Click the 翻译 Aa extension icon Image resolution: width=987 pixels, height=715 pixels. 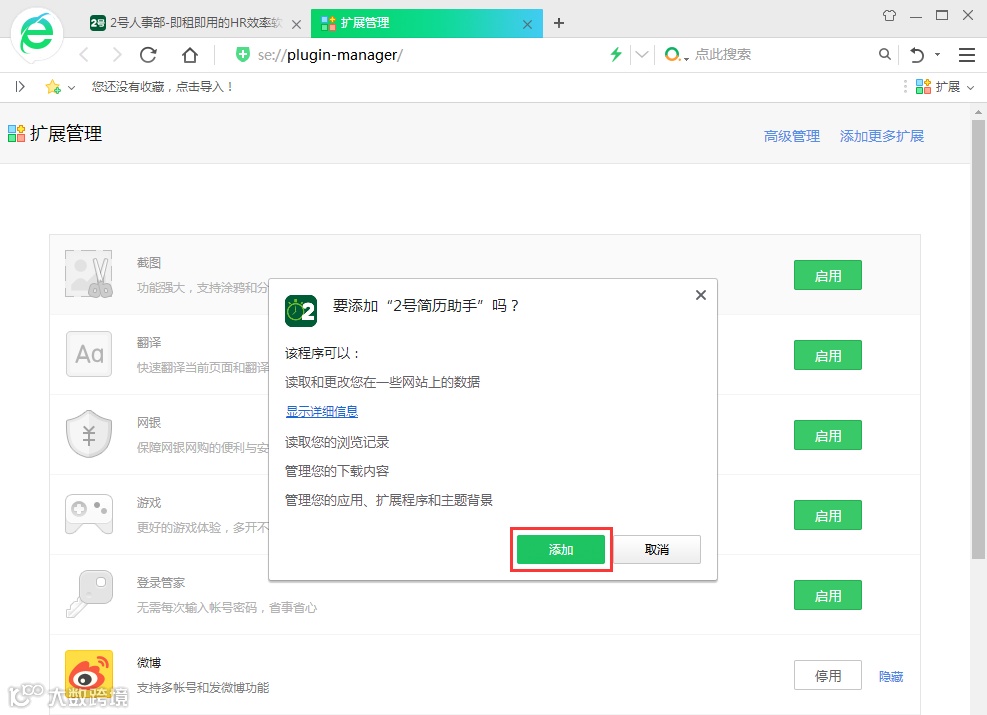coord(89,354)
